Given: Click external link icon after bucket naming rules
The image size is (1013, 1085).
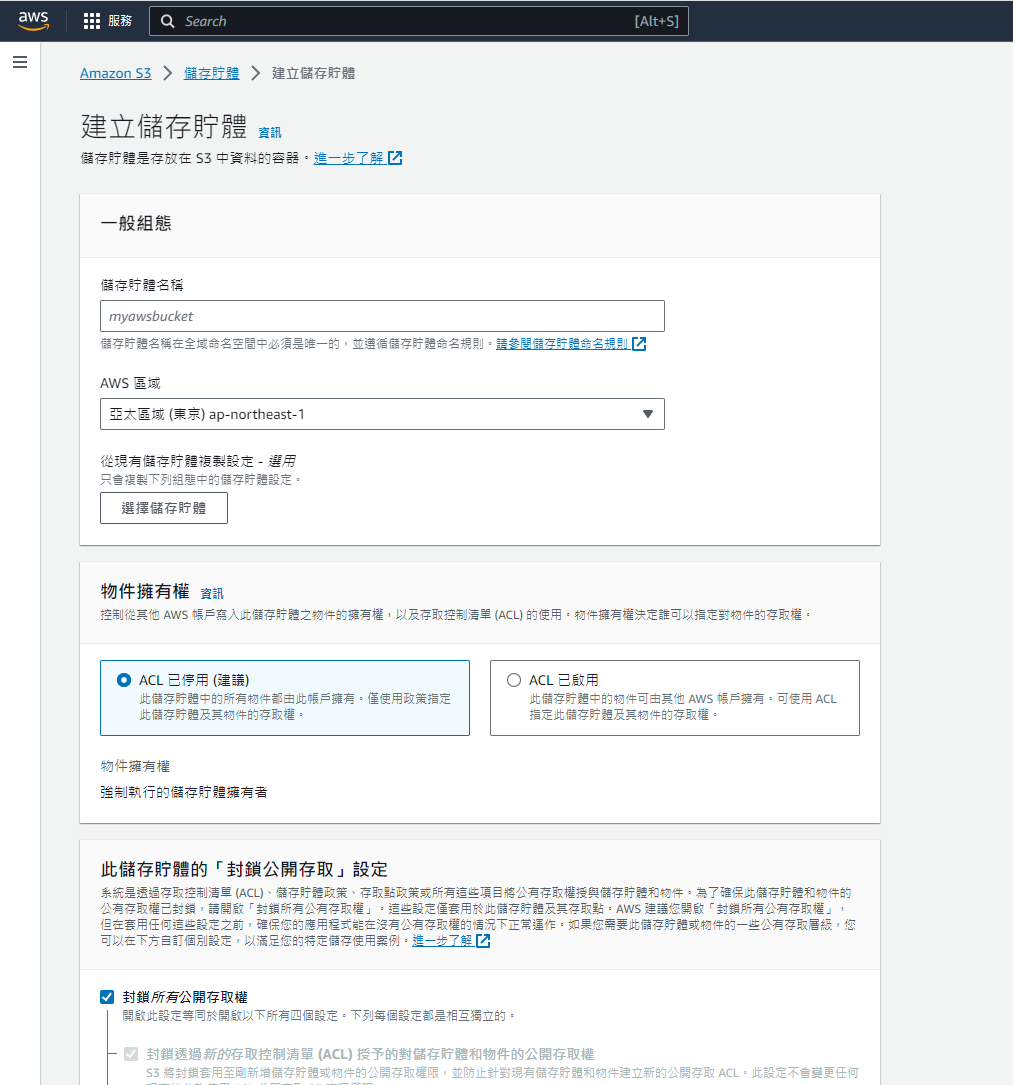Looking at the screenshot, I should (x=639, y=344).
